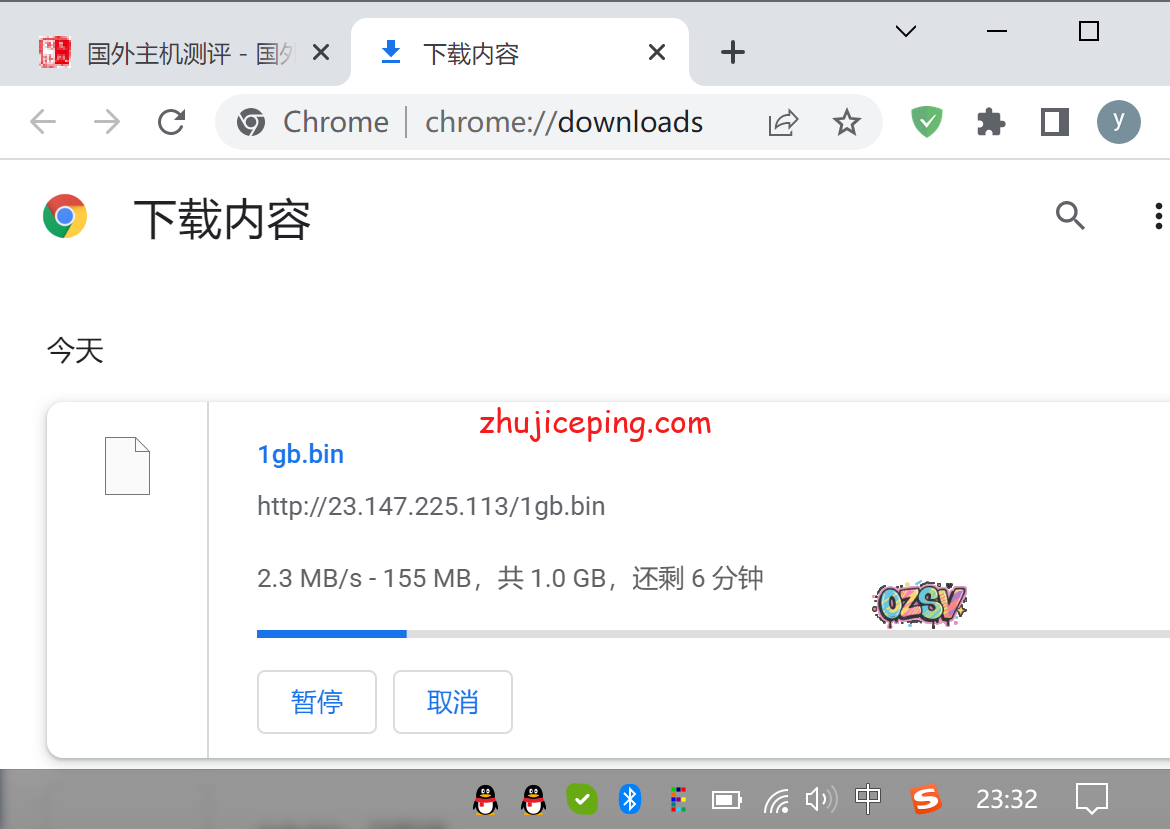
Task: Click the chrome://downloads address bar
Action: [x=563, y=122]
